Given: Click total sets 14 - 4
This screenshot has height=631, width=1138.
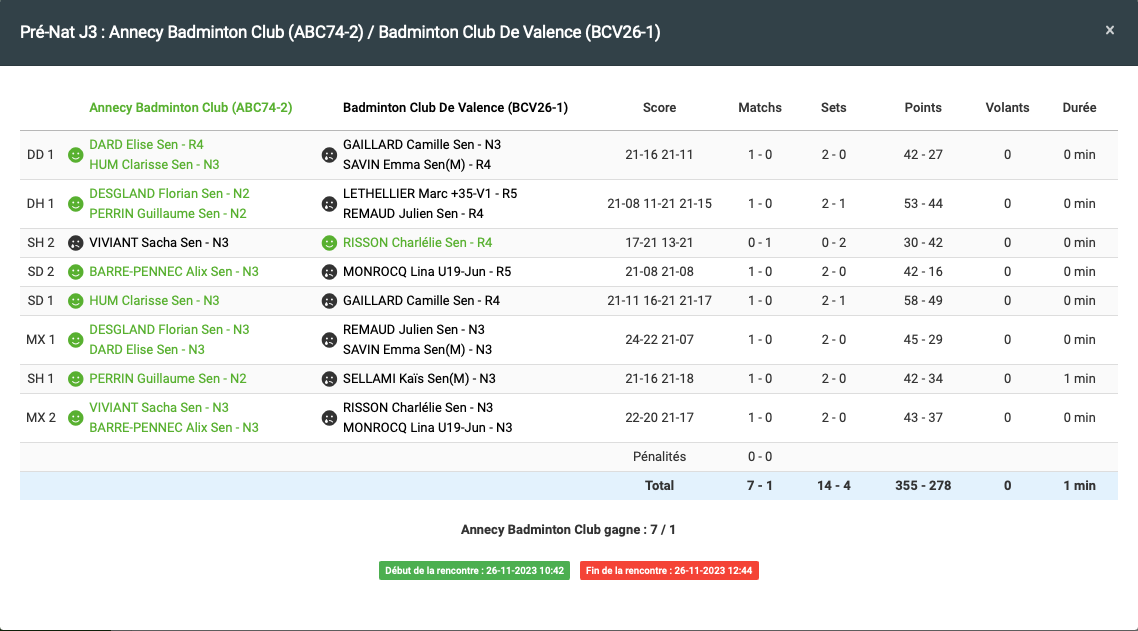Looking at the screenshot, I should coord(833,486).
